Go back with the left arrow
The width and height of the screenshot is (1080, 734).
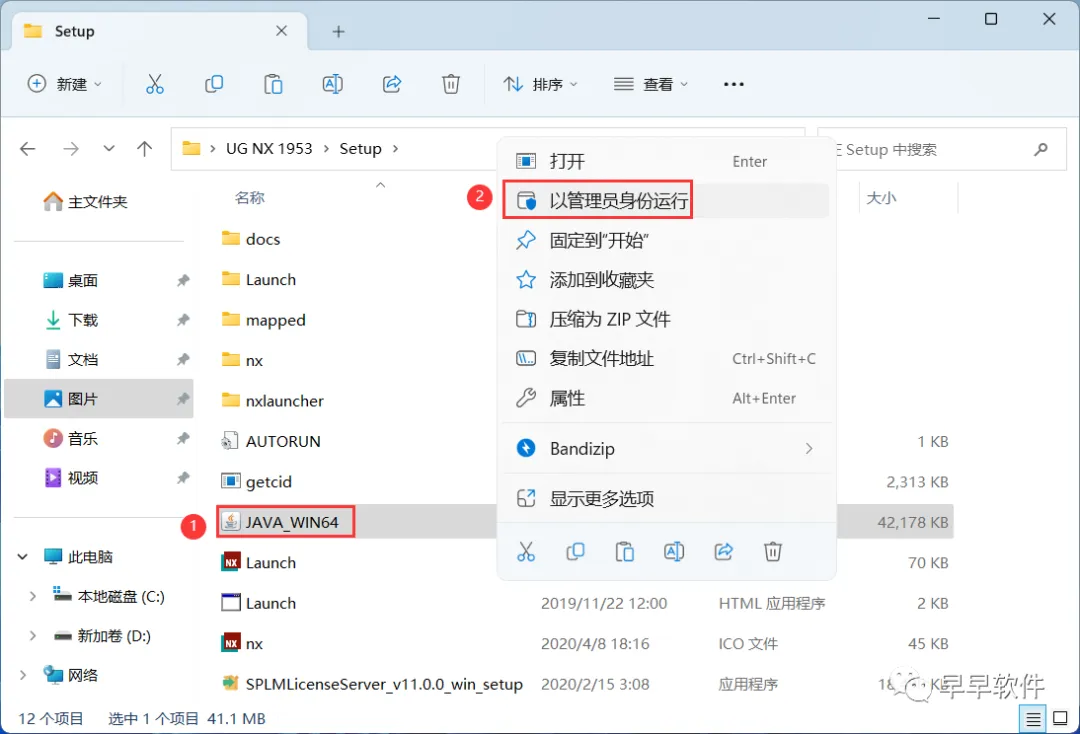coord(28,149)
